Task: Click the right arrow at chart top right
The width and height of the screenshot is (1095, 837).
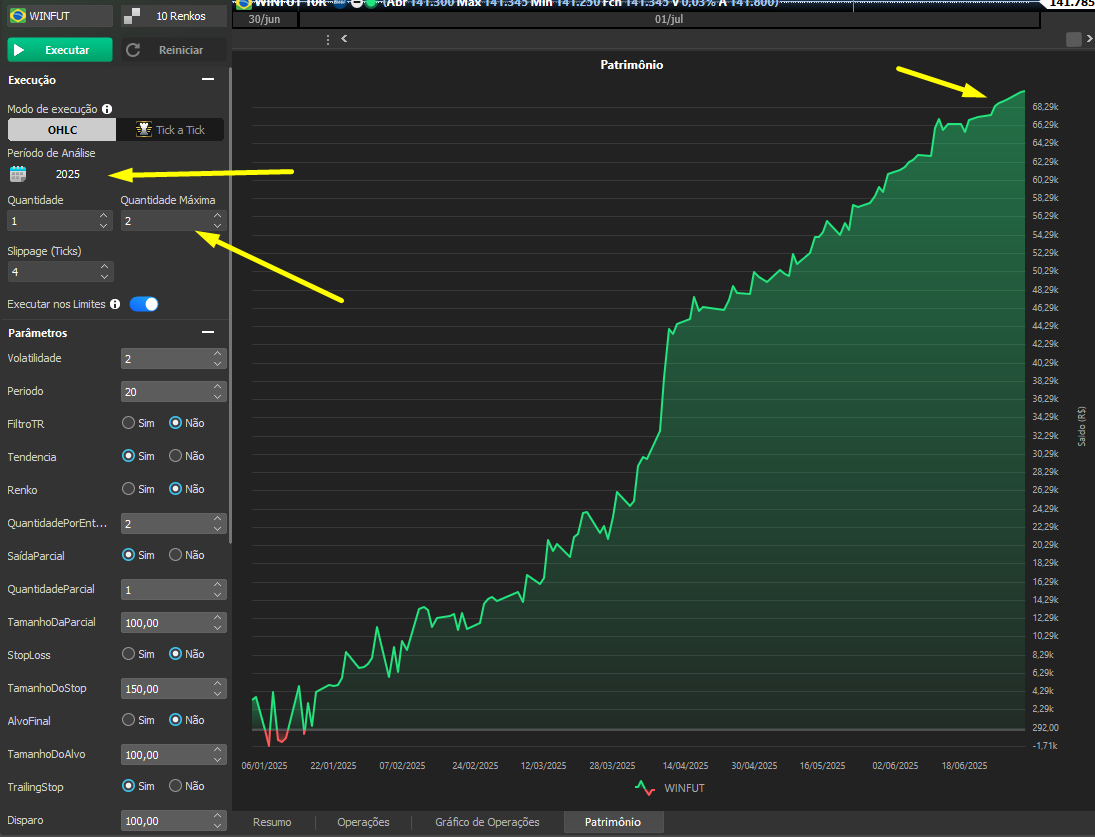Action: click(x=1089, y=38)
